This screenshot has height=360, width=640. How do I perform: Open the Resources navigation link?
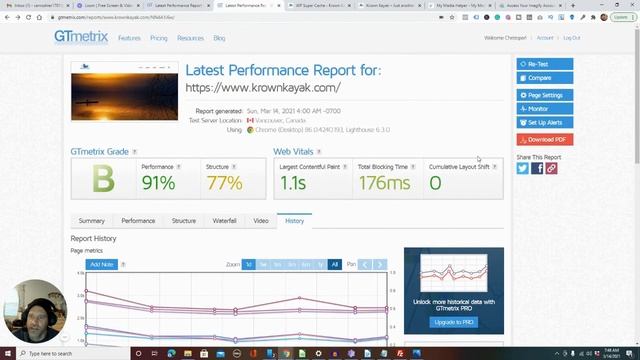tap(190, 38)
